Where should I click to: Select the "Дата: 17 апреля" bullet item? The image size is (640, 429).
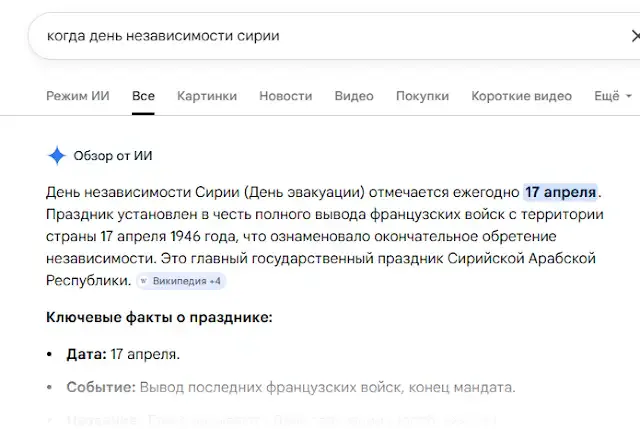click(123, 354)
